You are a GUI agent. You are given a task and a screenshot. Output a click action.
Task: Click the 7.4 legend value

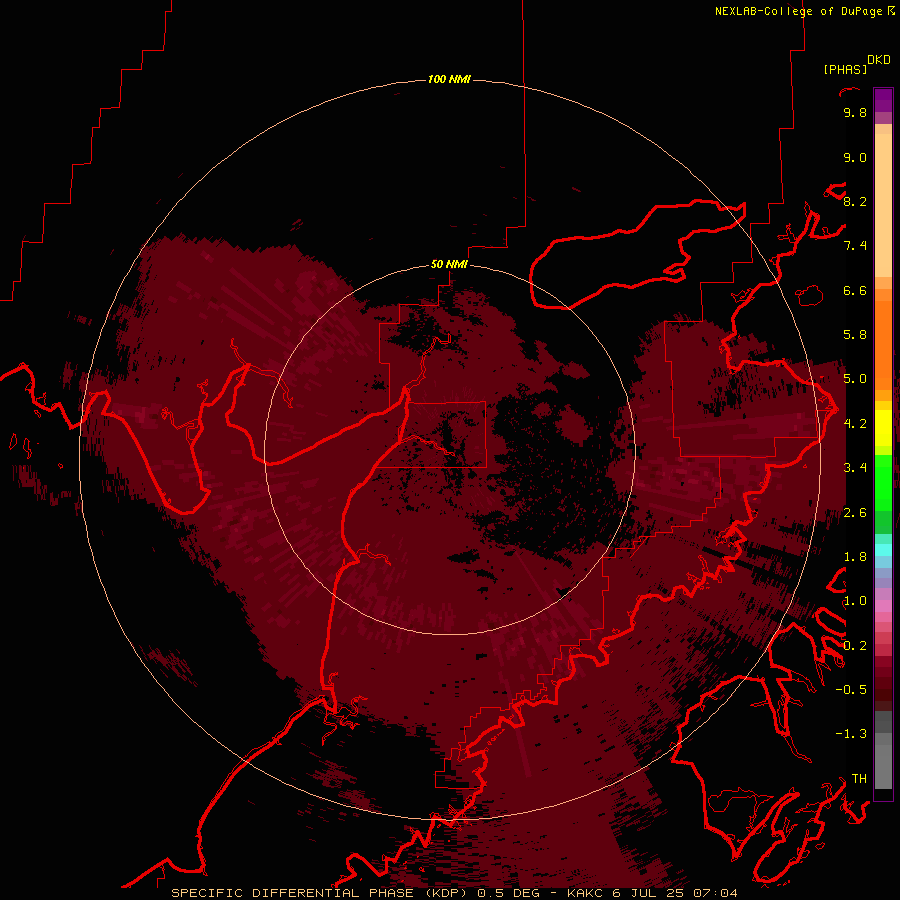tap(855, 246)
